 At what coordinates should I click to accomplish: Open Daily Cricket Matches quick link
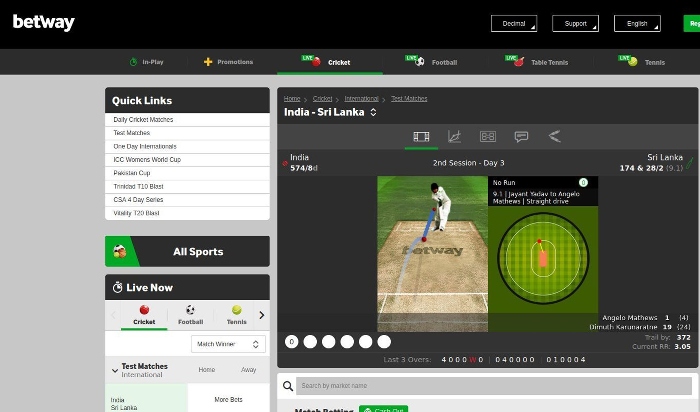(x=187, y=120)
